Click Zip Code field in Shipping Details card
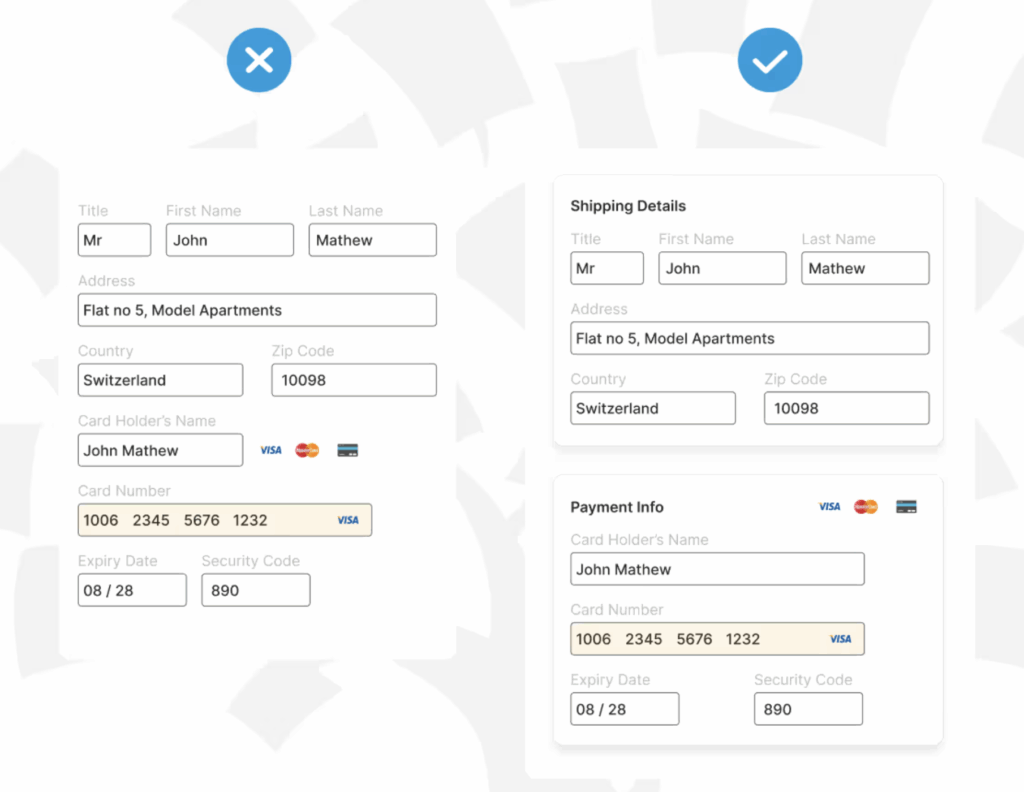This screenshot has width=1024, height=792. click(x=846, y=408)
